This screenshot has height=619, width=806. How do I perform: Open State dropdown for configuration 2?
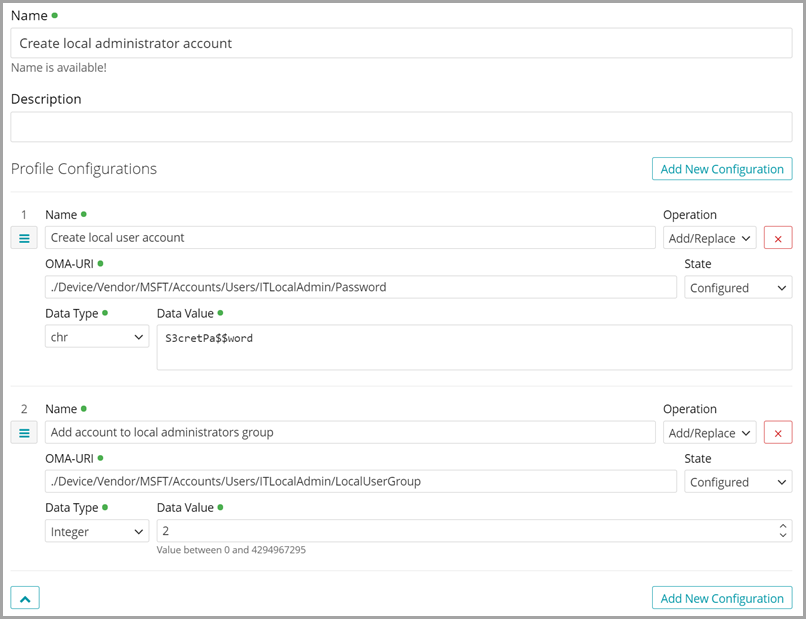(738, 481)
